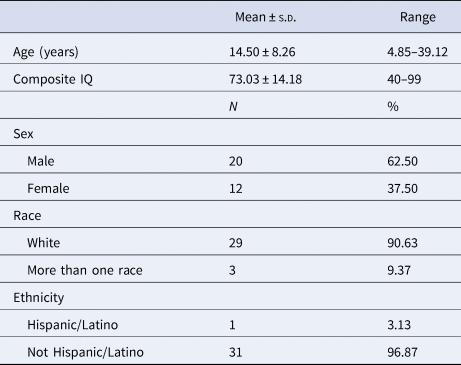Screen dimensions: 461x365
Task: Click the N subheader
Action: click(x=233, y=107)
